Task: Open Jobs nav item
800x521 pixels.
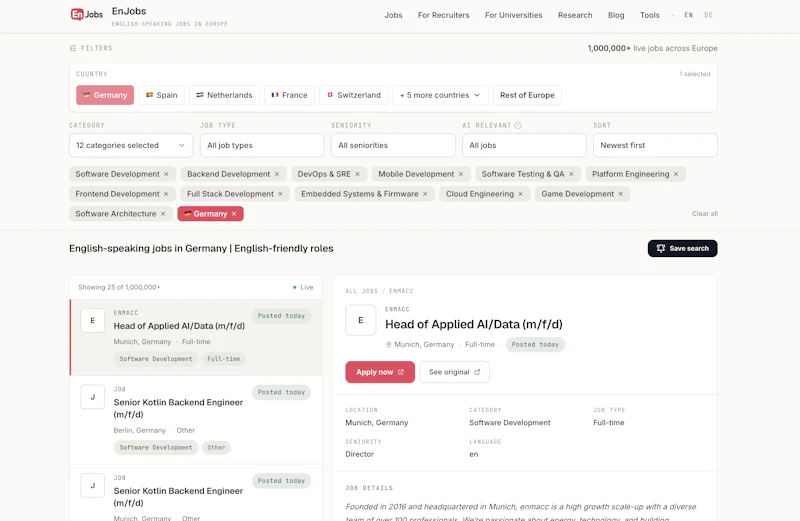Action: click(x=393, y=15)
